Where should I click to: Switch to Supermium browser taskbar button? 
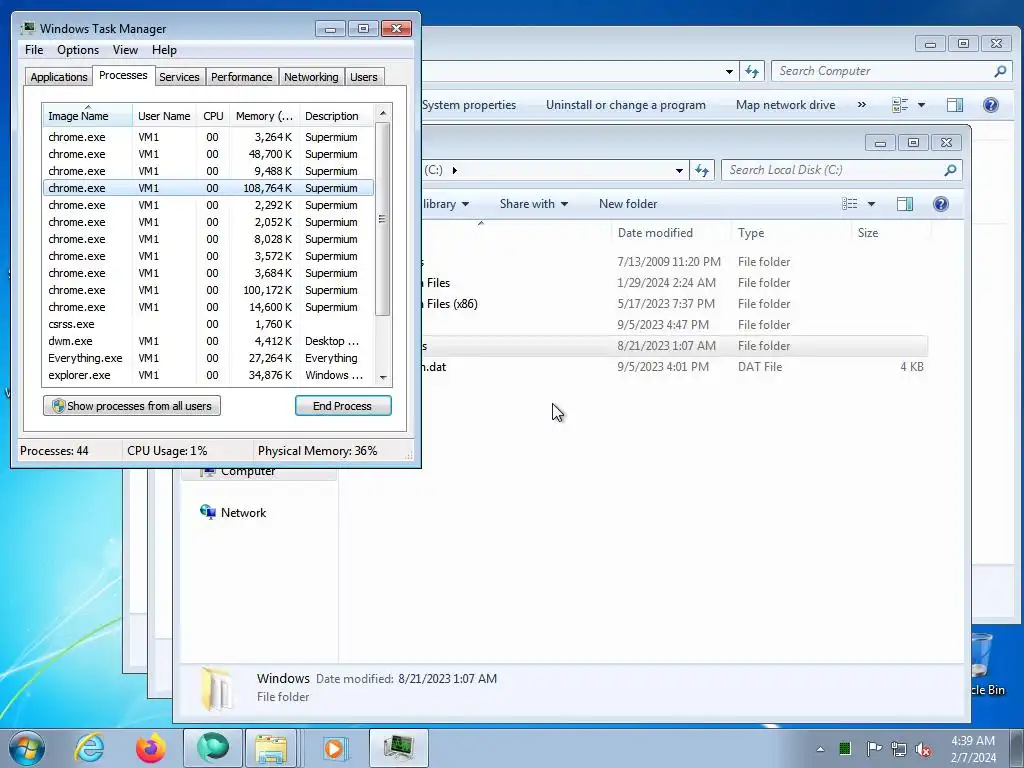coord(213,748)
